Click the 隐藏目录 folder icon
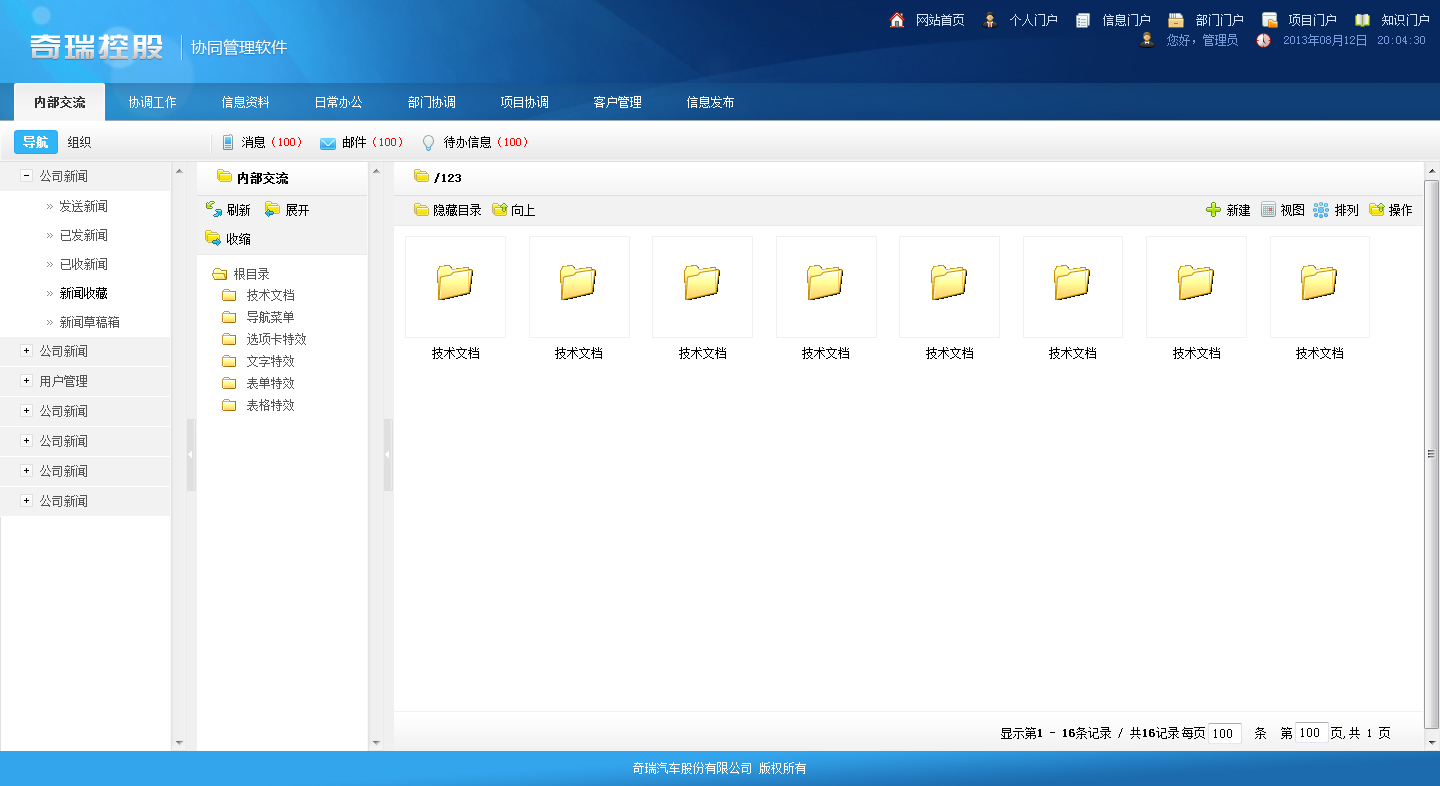1440x786 pixels. [x=421, y=209]
